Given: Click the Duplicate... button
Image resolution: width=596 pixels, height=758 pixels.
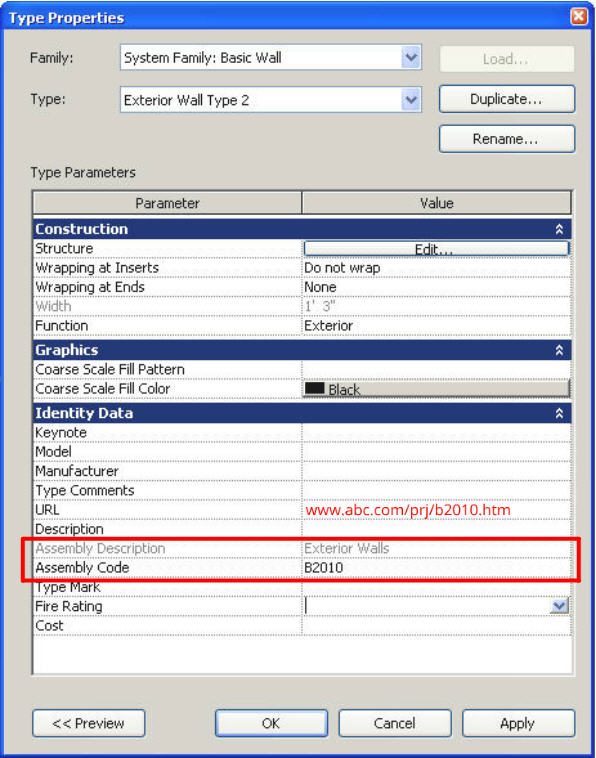Looking at the screenshot, I should click(507, 99).
